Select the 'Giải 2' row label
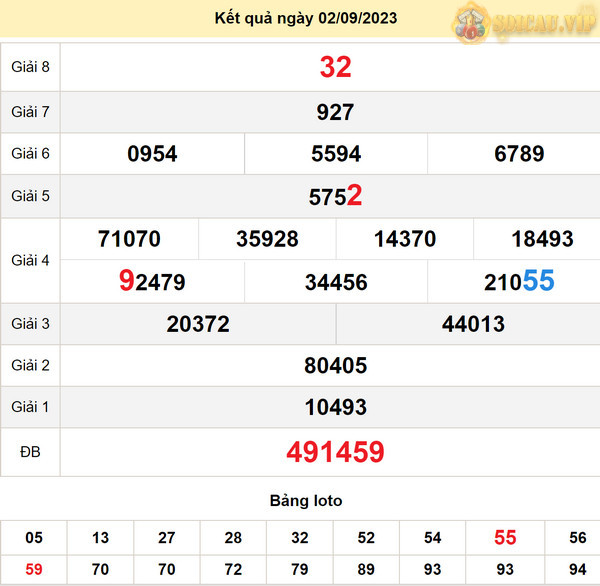The image size is (600, 586). point(30,366)
